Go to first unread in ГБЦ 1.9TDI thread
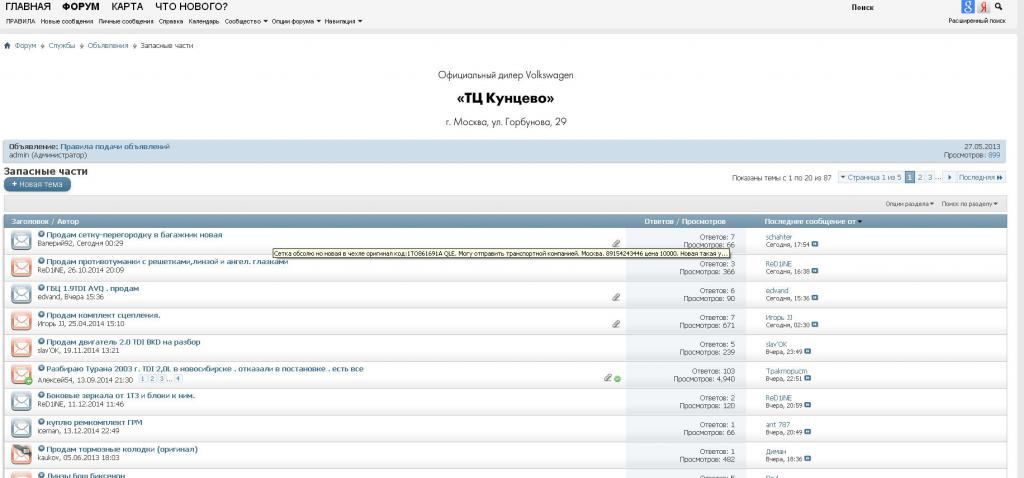This screenshot has height=478, width=1024. (41, 288)
